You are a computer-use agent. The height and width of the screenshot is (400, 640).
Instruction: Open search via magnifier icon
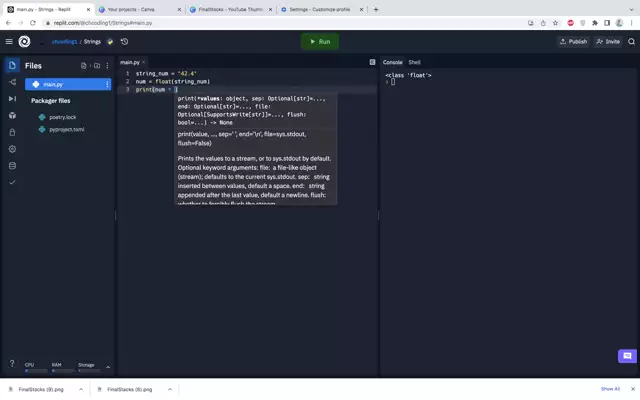(631, 42)
